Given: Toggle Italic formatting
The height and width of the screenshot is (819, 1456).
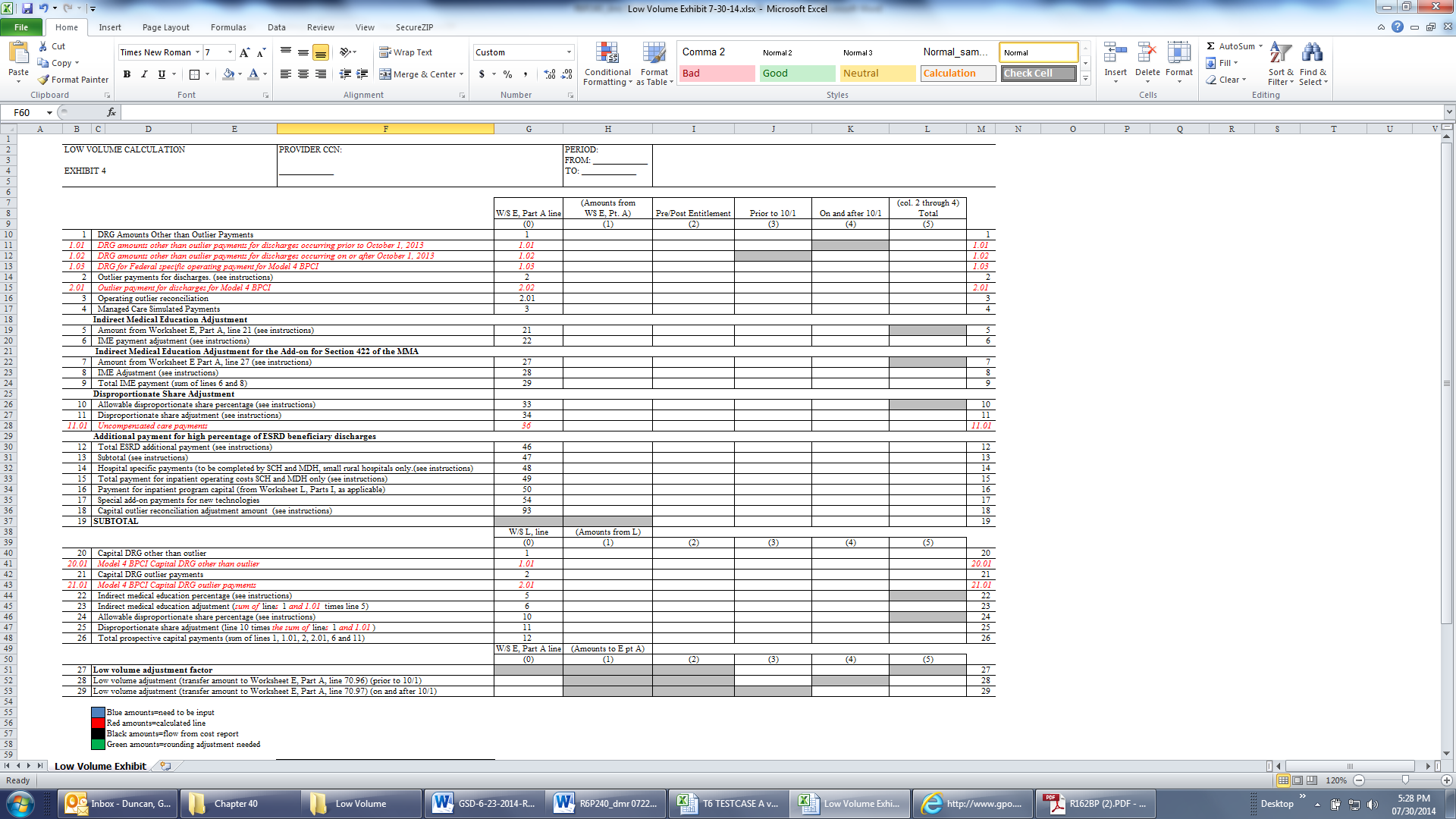Looking at the screenshot, I should [x=144, y=74].
